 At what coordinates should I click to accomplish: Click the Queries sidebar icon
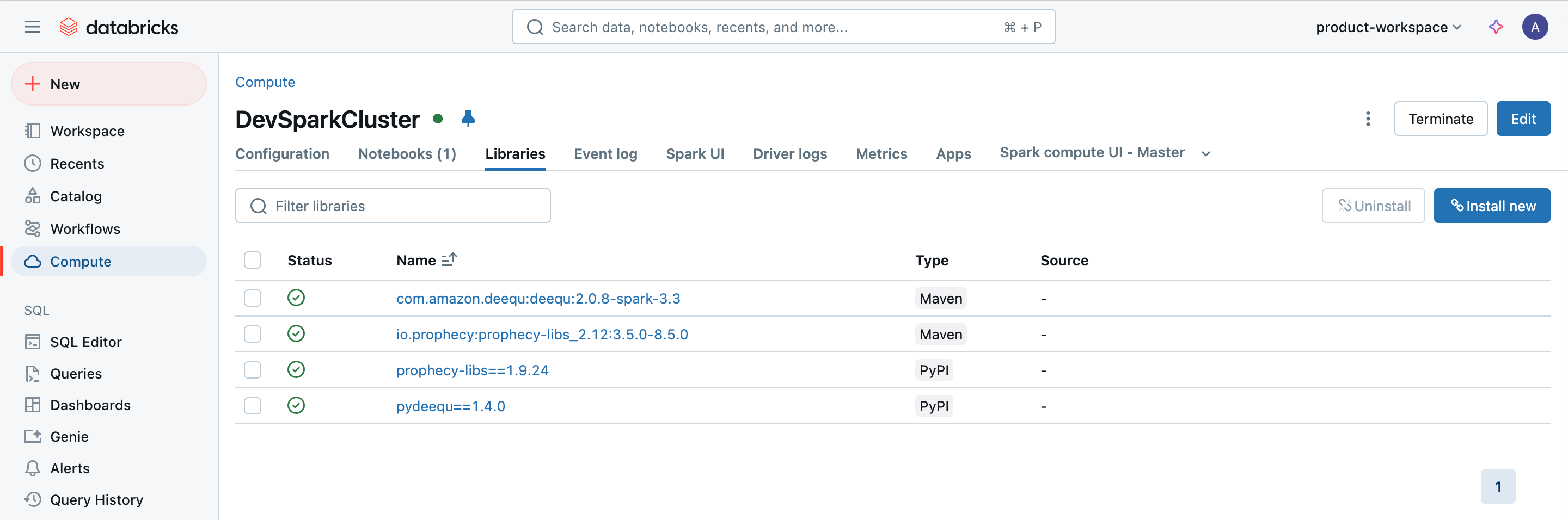33,374
